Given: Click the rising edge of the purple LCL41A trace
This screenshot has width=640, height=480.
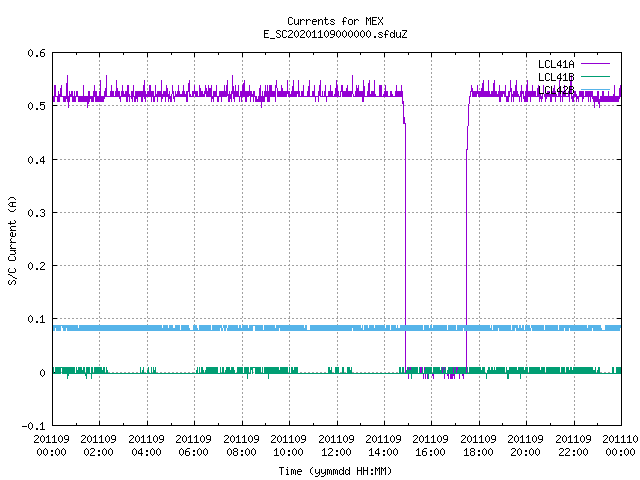Looking at the screenshot, I should tap(467, 245).
